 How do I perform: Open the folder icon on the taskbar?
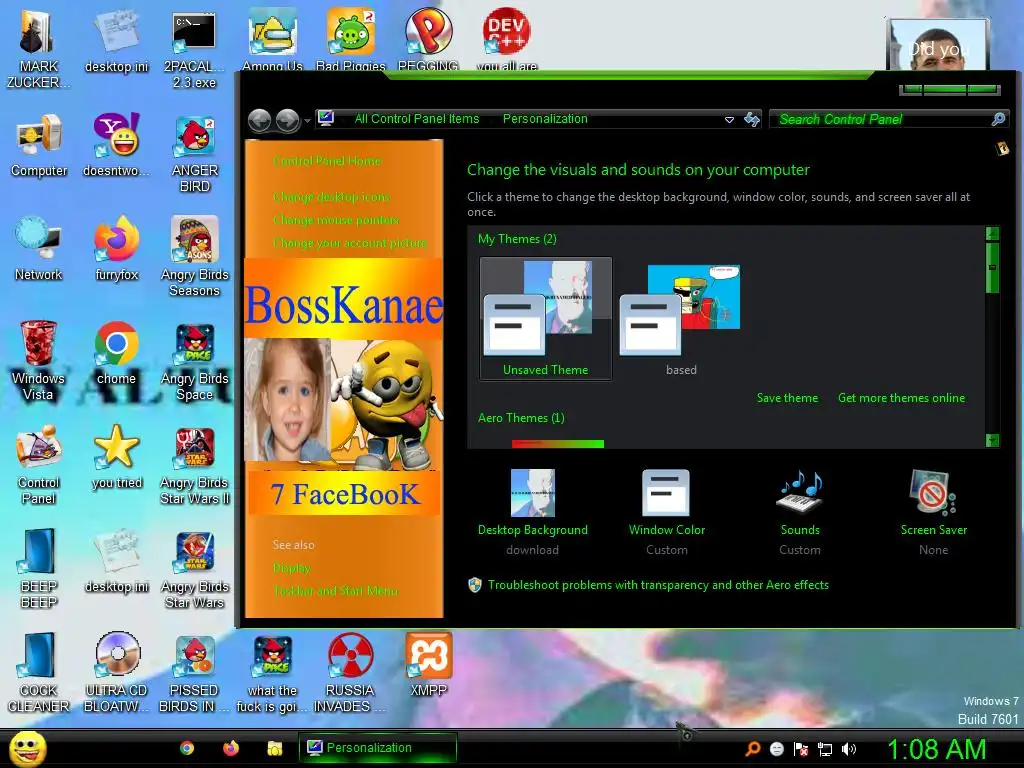tap(275, 748)
